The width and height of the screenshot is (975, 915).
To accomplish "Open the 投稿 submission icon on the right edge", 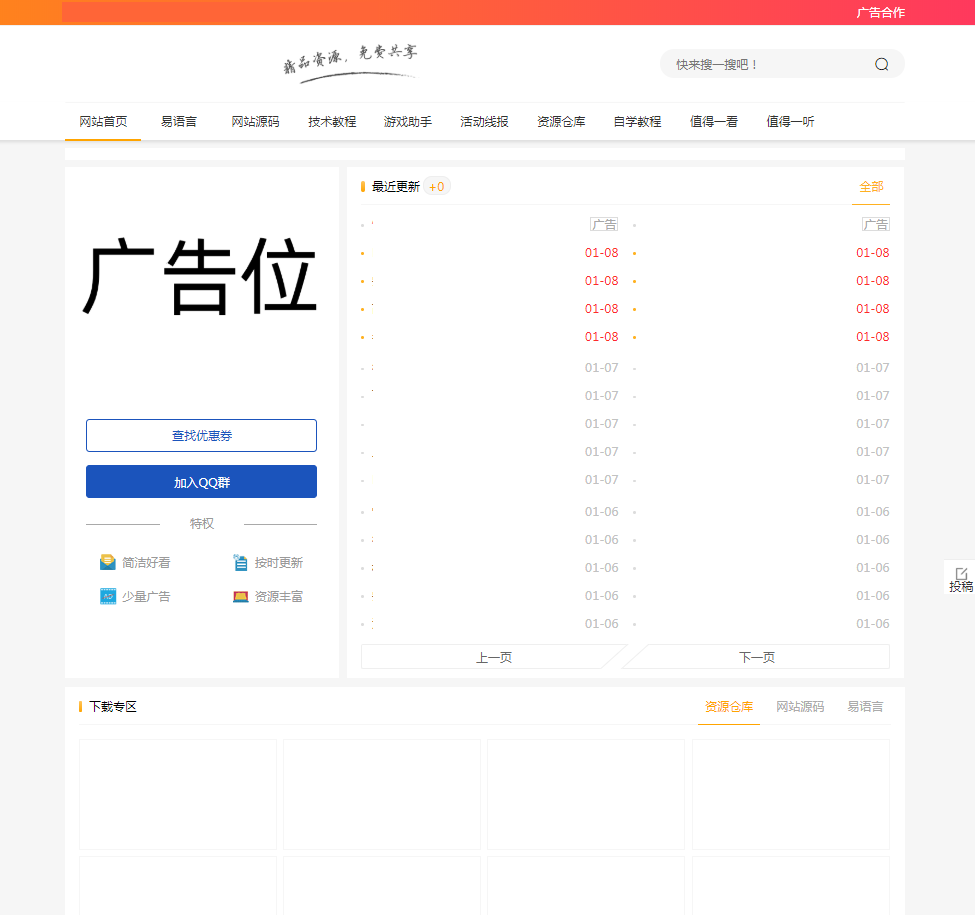I will [961, 578].
